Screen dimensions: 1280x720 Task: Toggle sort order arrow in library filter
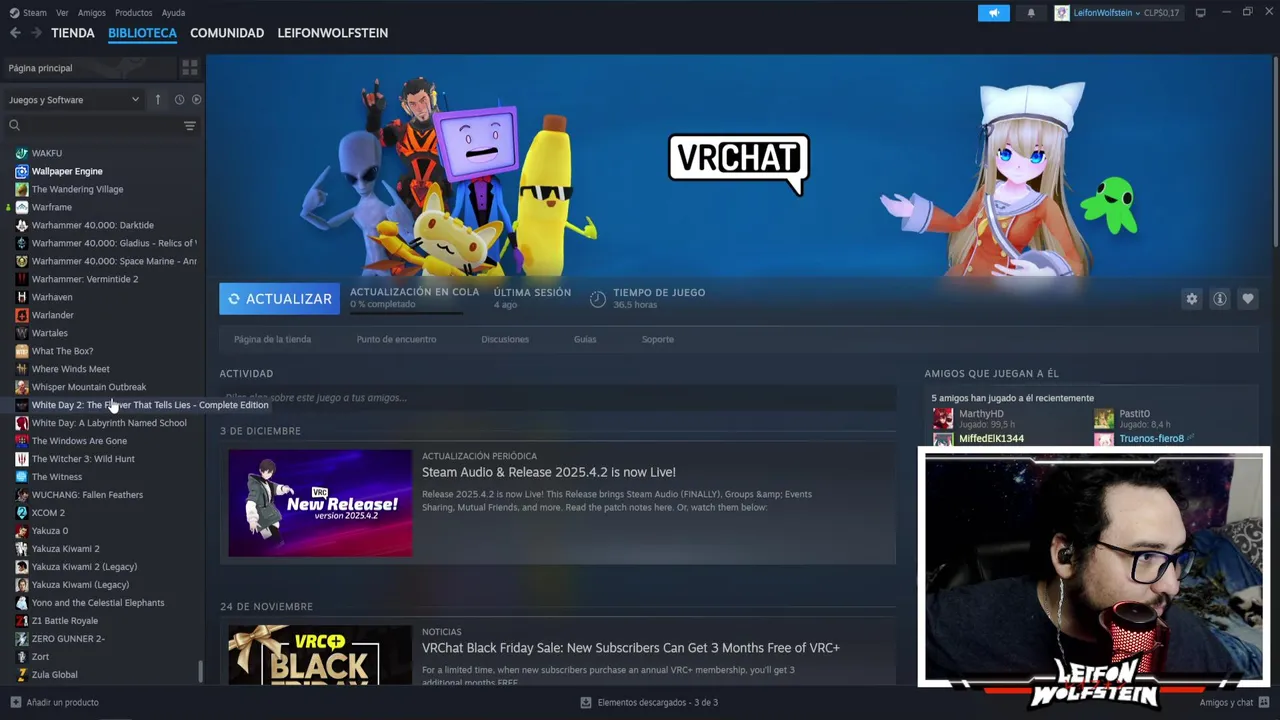pos(157,100)
